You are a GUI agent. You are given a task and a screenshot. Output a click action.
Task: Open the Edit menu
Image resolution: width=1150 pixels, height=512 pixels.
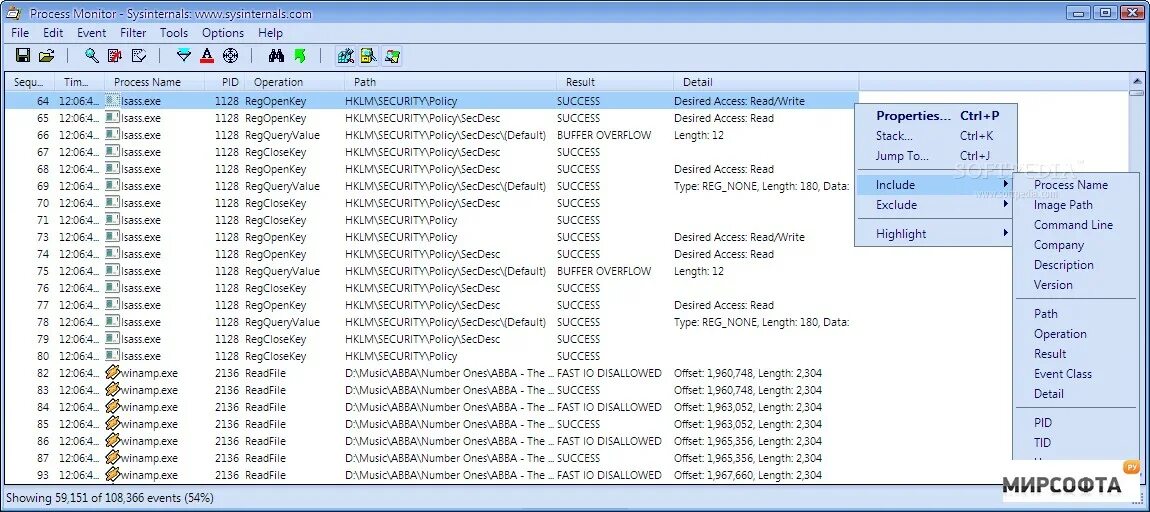(x=53, y=33)
